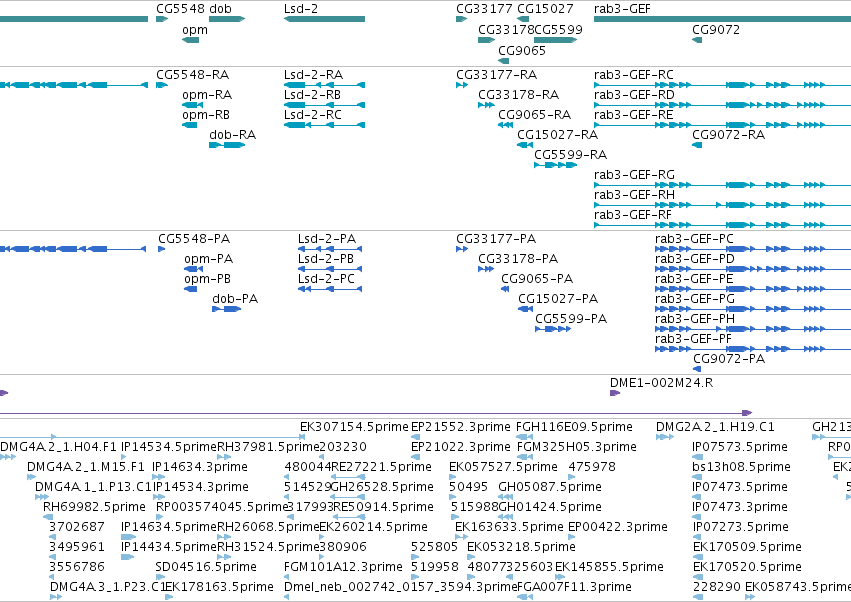The height and width of the screenshot is (602, 851).
Task: Select the Lsd-2-RB transcript label
Action: [312, 95]
